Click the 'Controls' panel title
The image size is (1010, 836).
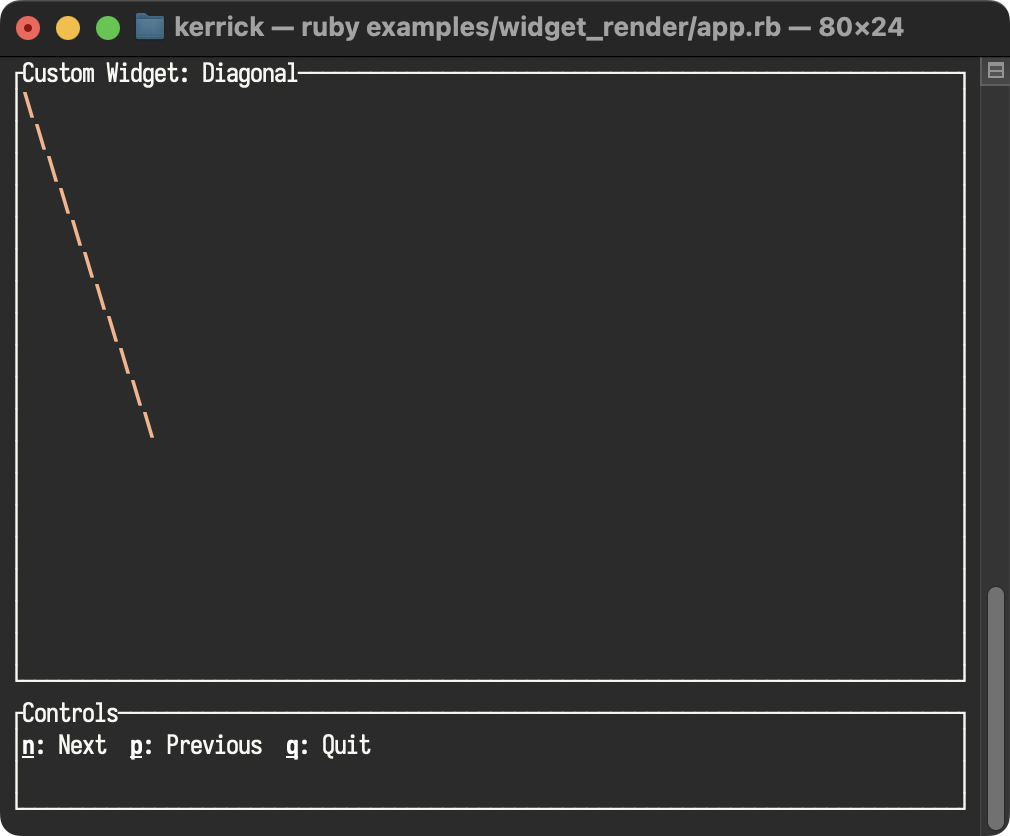tap(70, 713)
